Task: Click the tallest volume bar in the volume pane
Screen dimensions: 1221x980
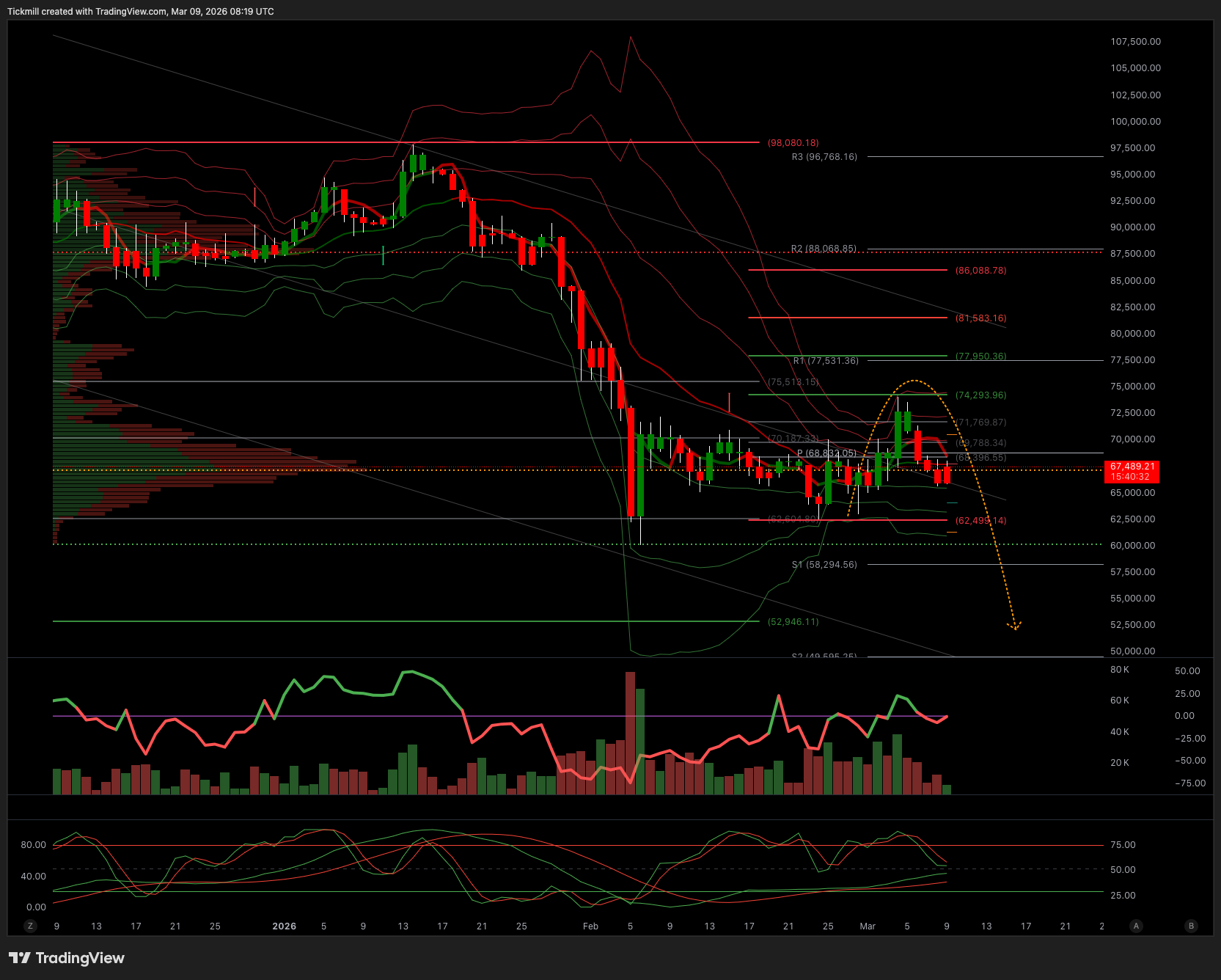Action: click(x=630, y=732)
